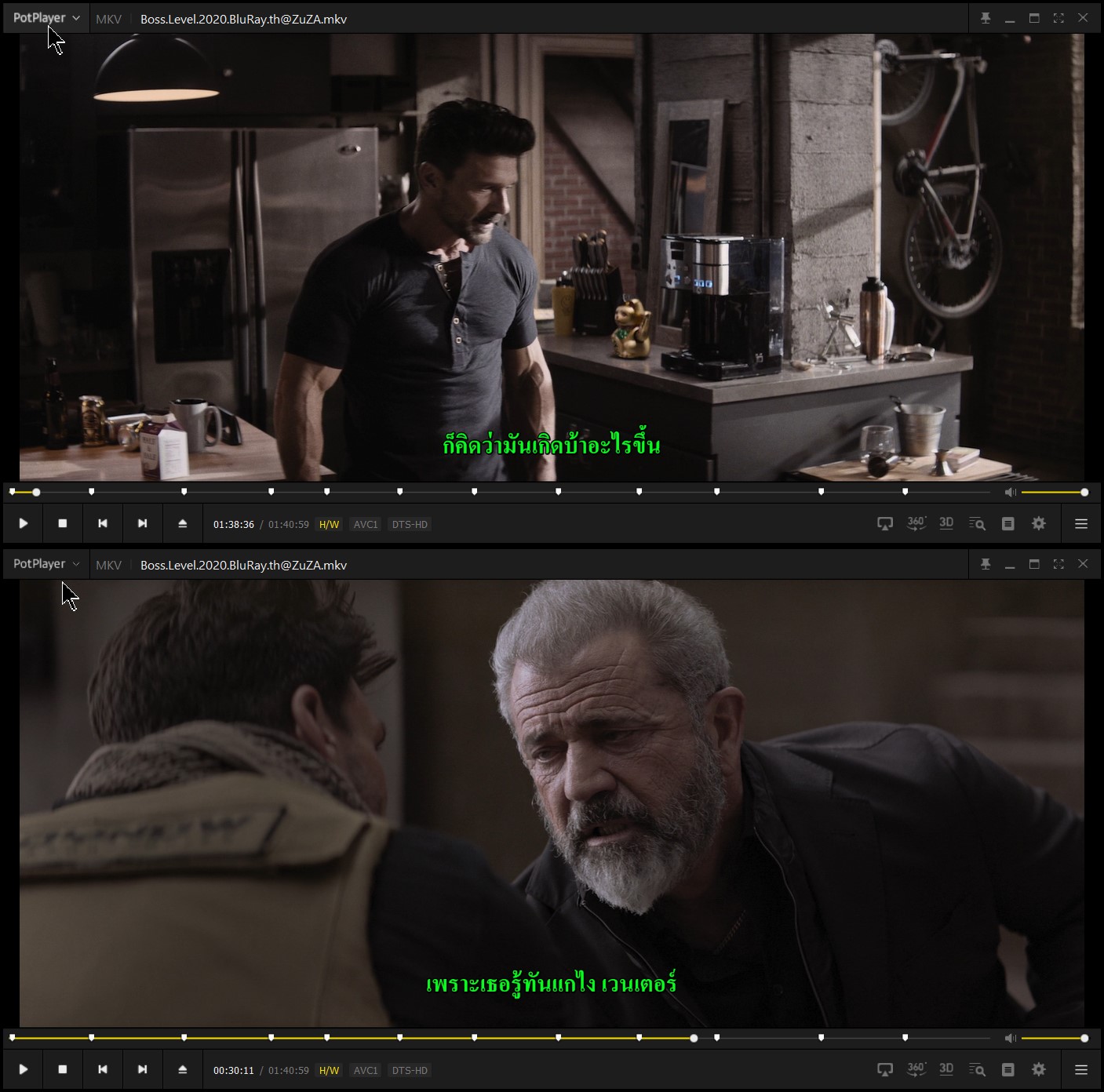Toggle 3D mode in bottom player
The image size is (1104, 1092).
pyautogui.click(x=946, y=1069)
